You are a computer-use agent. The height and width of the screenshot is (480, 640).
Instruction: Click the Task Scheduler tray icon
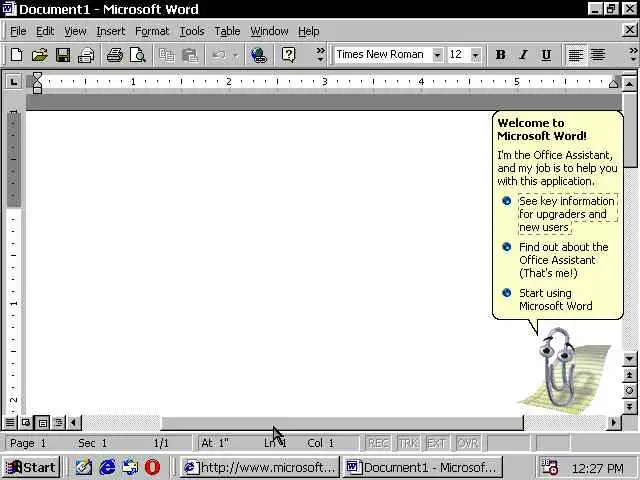click(x=549, y=467)
